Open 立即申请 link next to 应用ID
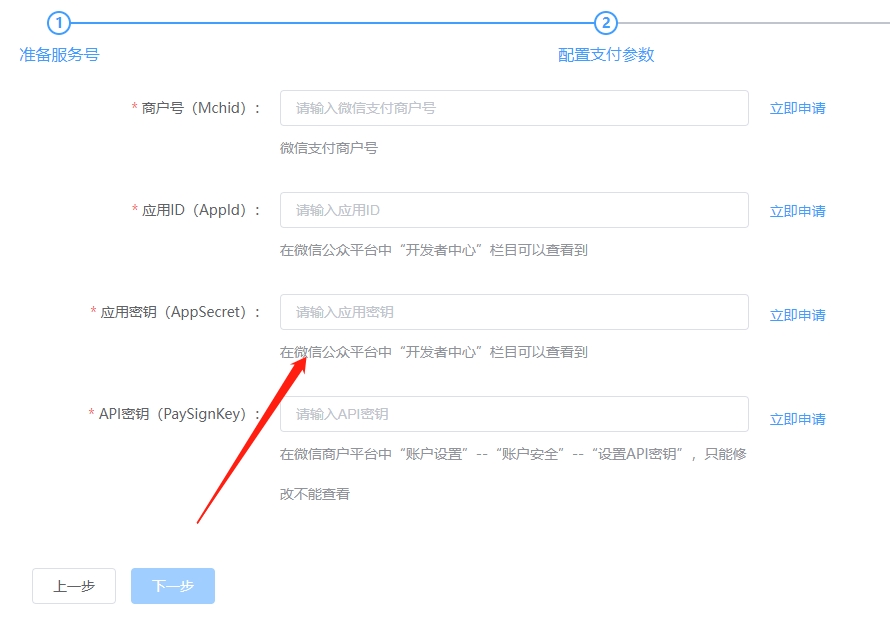The height and width of the screenshot is (631, 890). [798, 212]
